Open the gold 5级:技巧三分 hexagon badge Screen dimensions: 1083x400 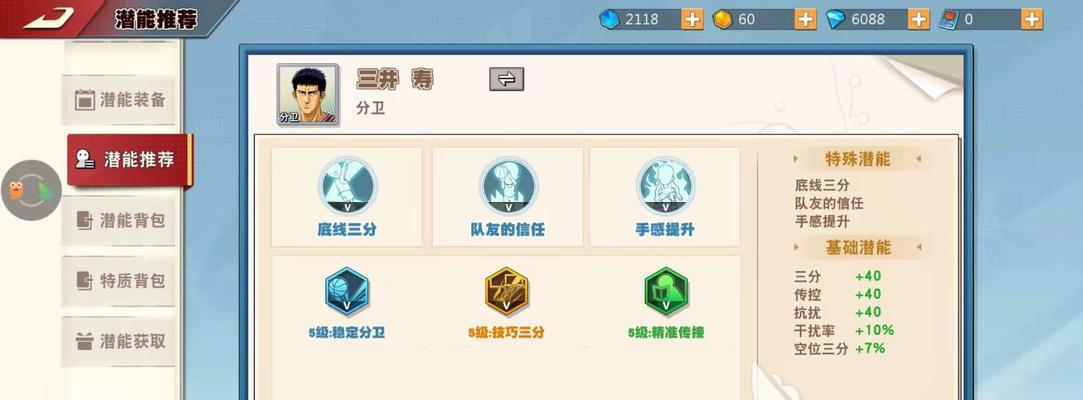[507, 292]
